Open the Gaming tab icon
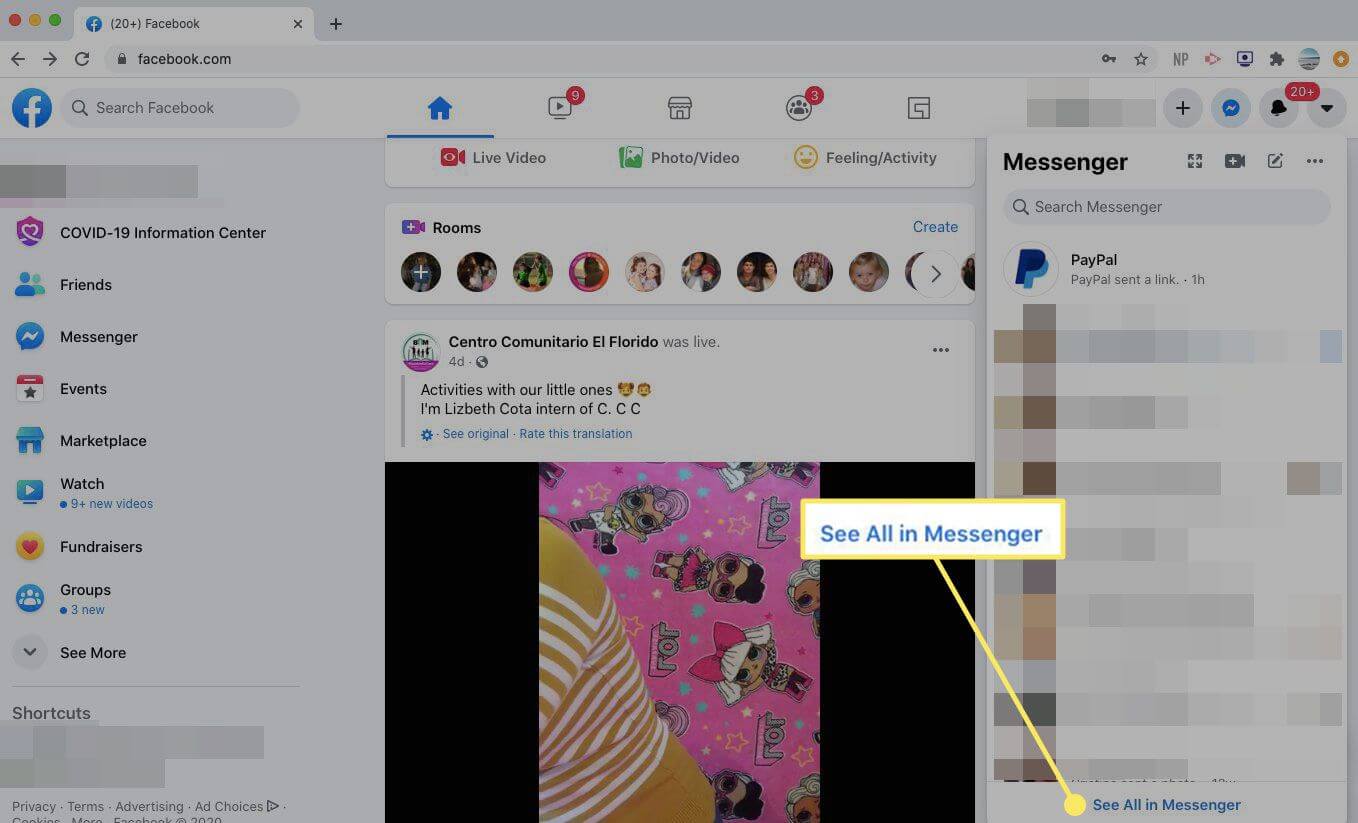 (919, 108)
